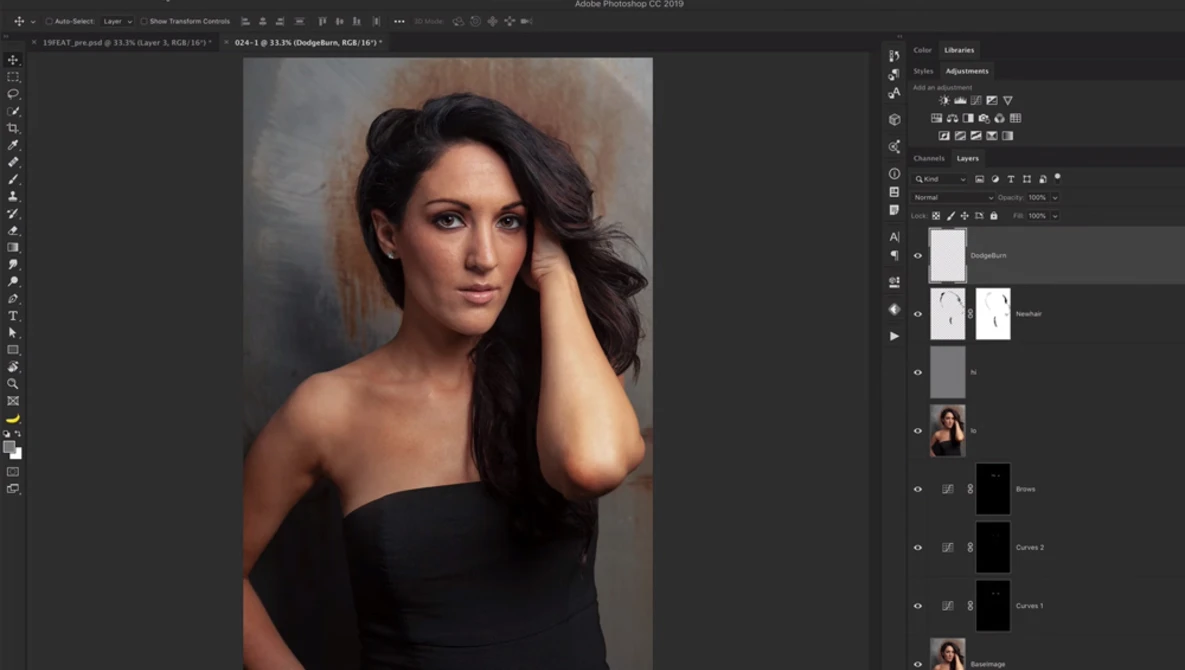Viewport: 1185px width, 670px height.
Task: Select the Healing Brush tool
Action: coord(13,162)
